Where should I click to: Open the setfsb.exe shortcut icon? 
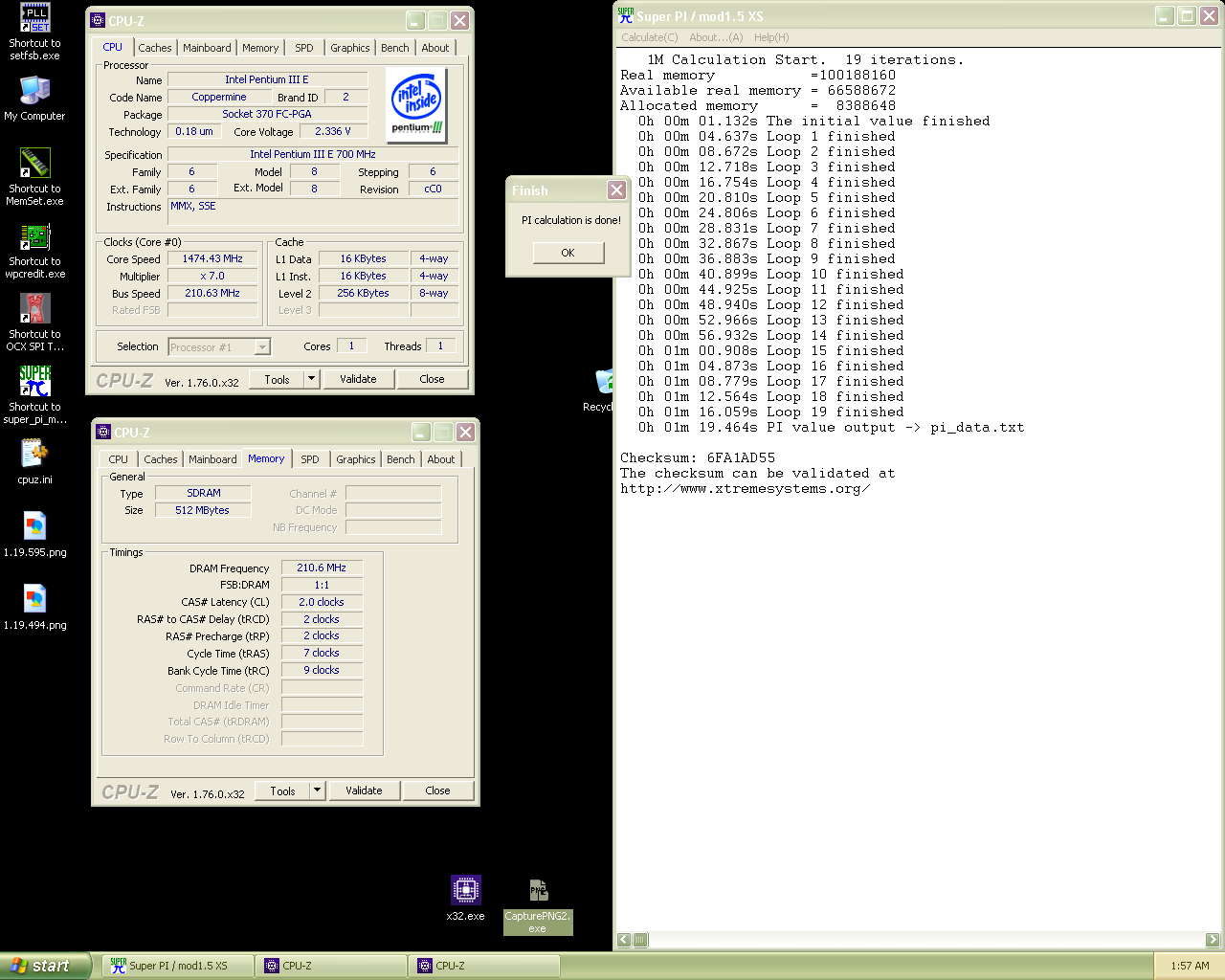click(35, 18)
